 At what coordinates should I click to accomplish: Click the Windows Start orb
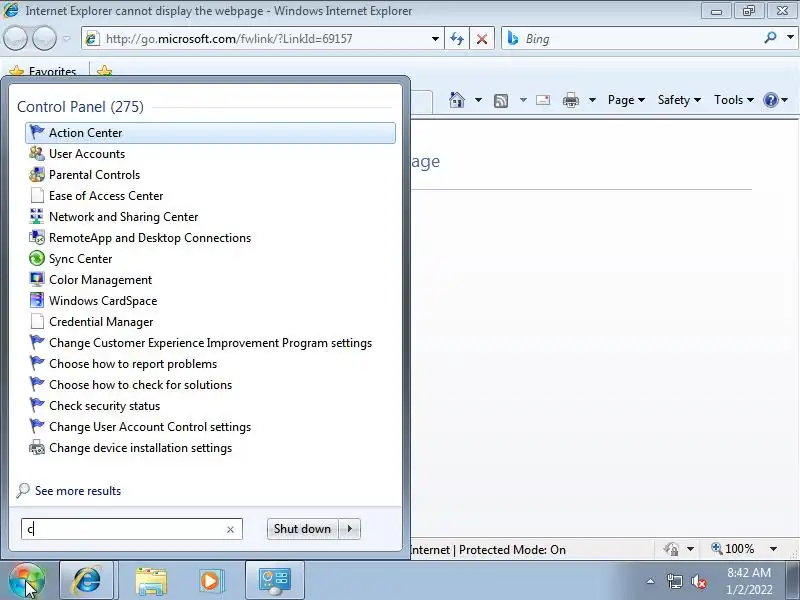point(27,580)
